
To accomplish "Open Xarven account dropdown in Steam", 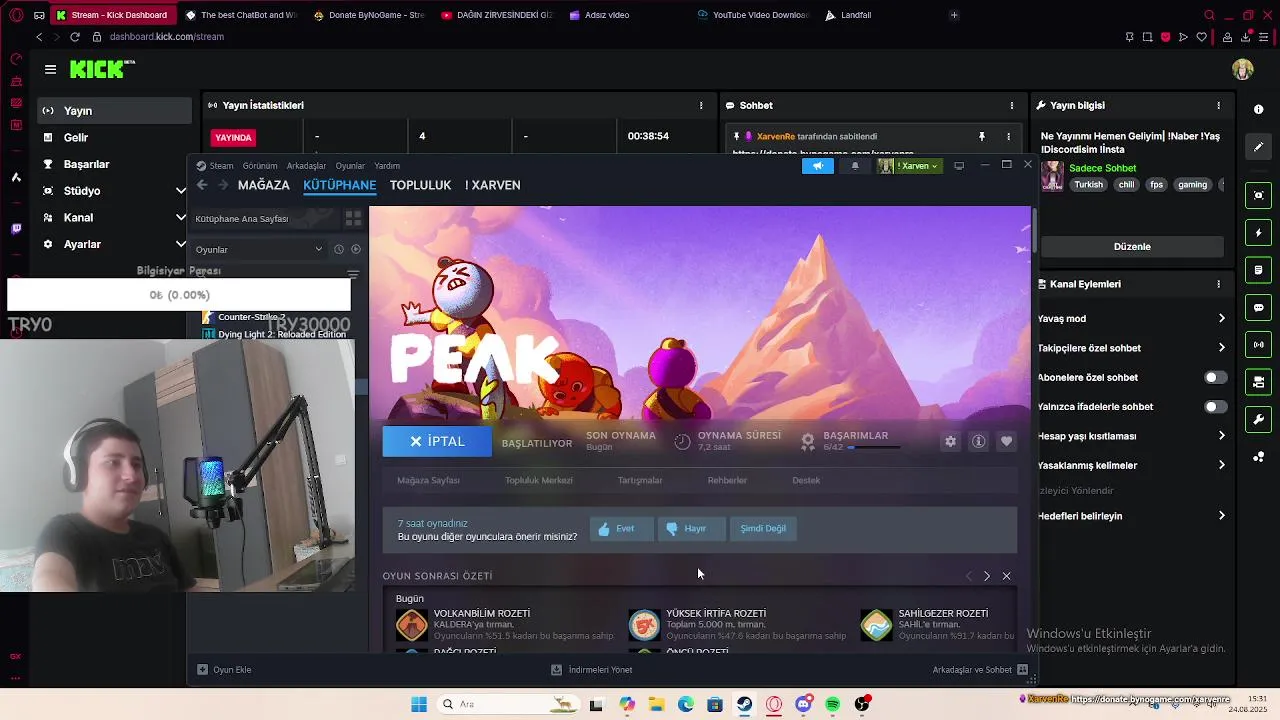I will click(x=909, y=166).
